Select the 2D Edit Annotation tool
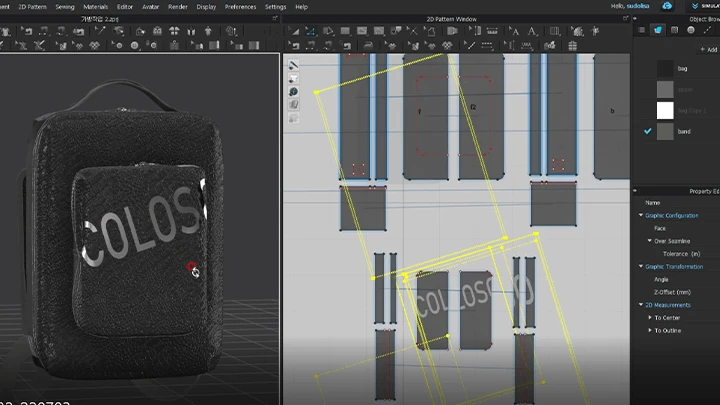 [514, 31]
